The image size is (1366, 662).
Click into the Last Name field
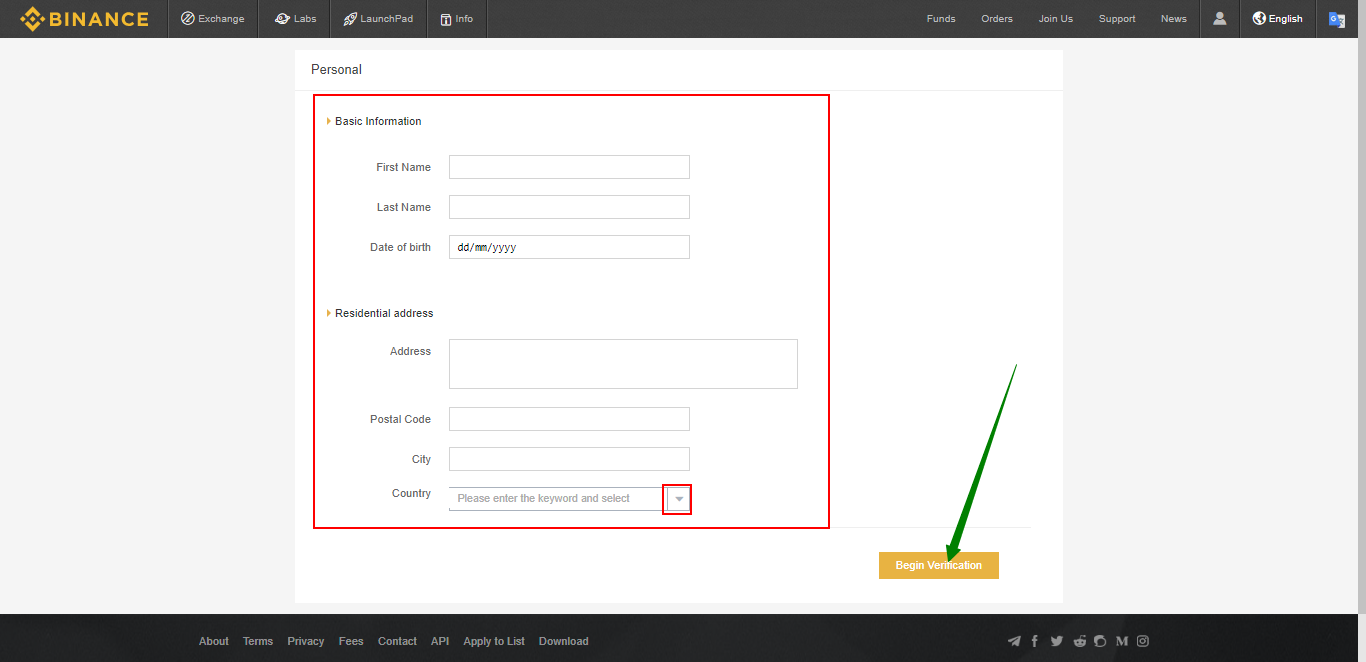[x=569, y=207]
